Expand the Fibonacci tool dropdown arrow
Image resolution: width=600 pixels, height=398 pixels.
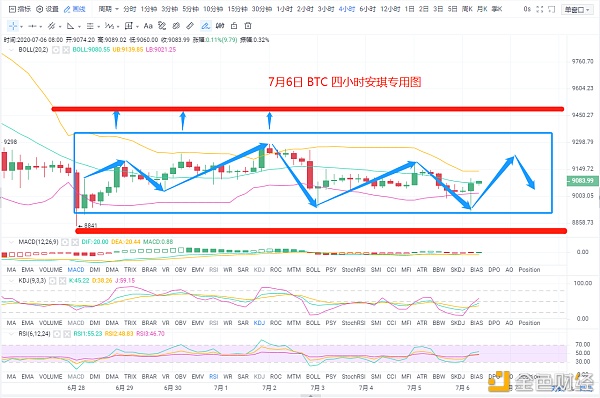[98, 27]
